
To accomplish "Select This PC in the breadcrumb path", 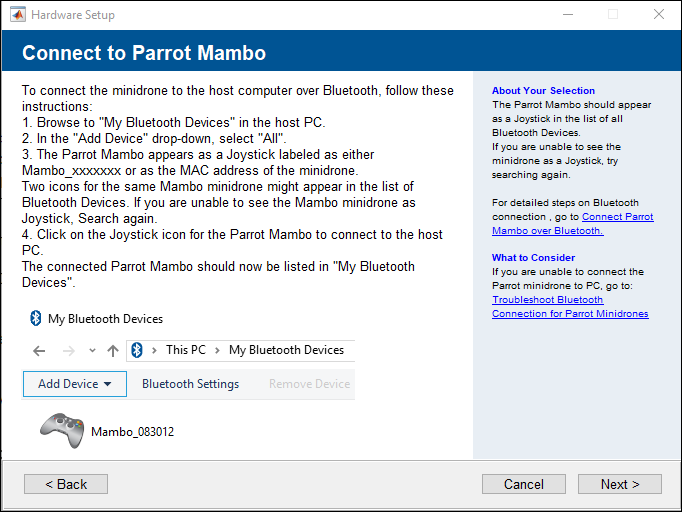I will (185, 350).
